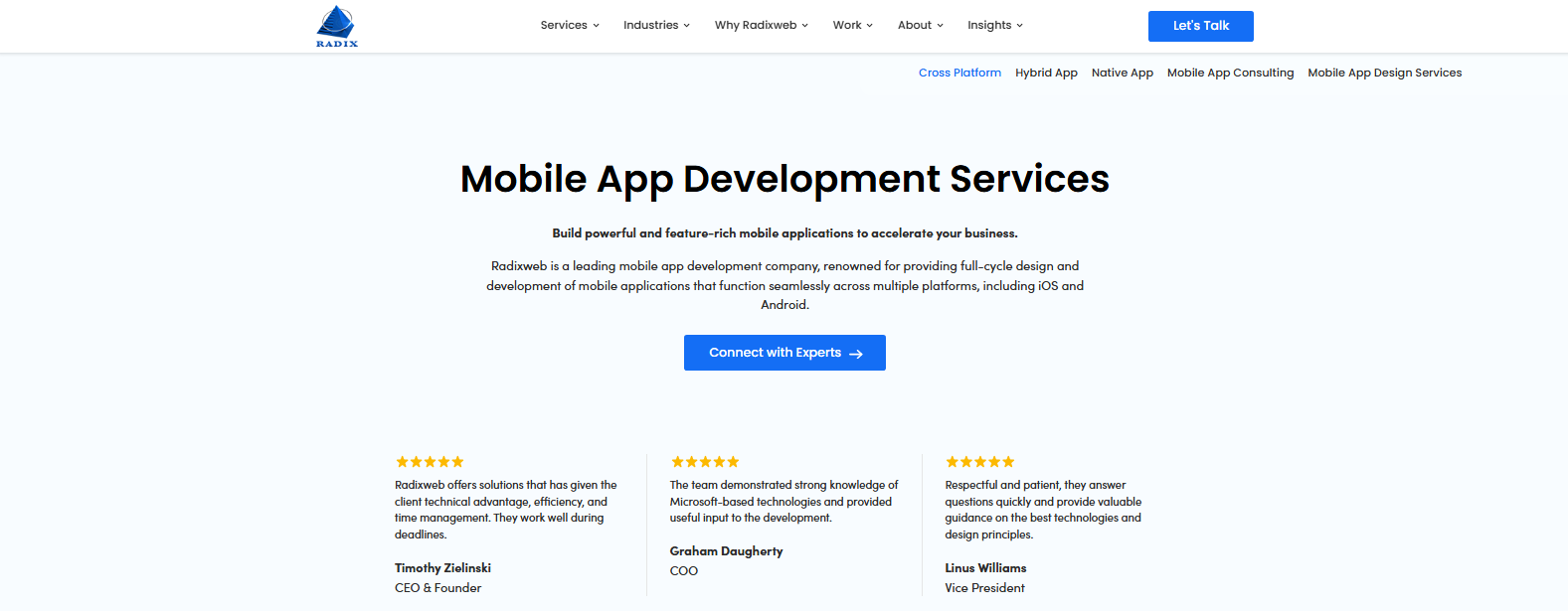Screen dimensions: 1568x611
Task: Click the Connect with Experts button
Action: point(784,353)
